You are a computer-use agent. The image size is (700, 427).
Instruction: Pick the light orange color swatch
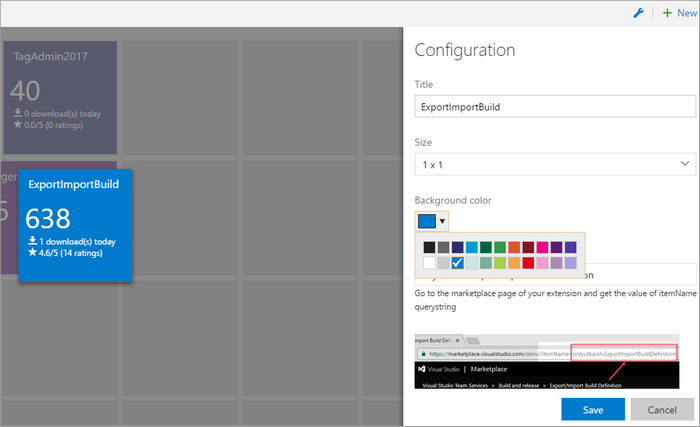pyautogui.click(x=514, y=263)
